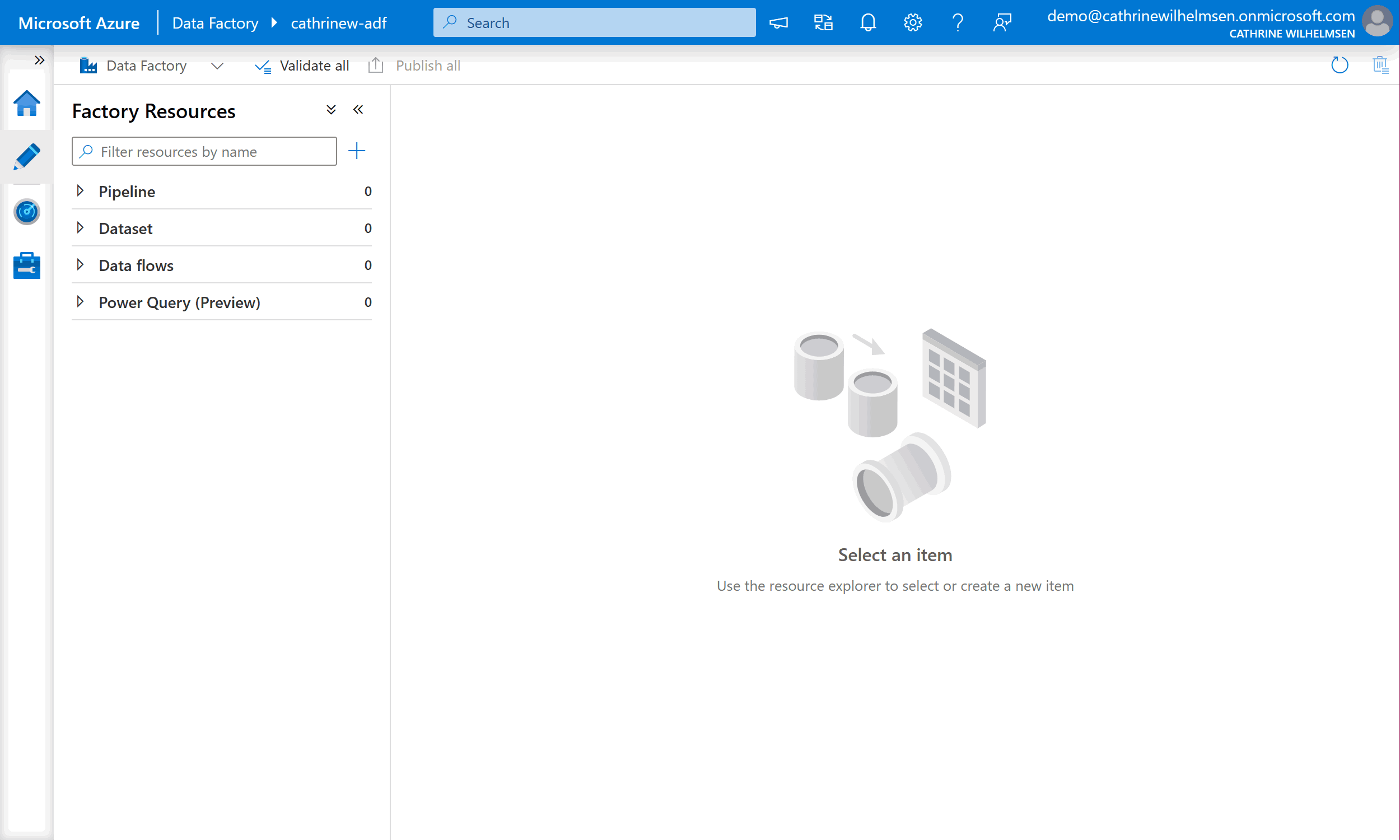The image size is (1400, 840).
Task: Open the Manage toolbox icon
Action: coord(26,265)
